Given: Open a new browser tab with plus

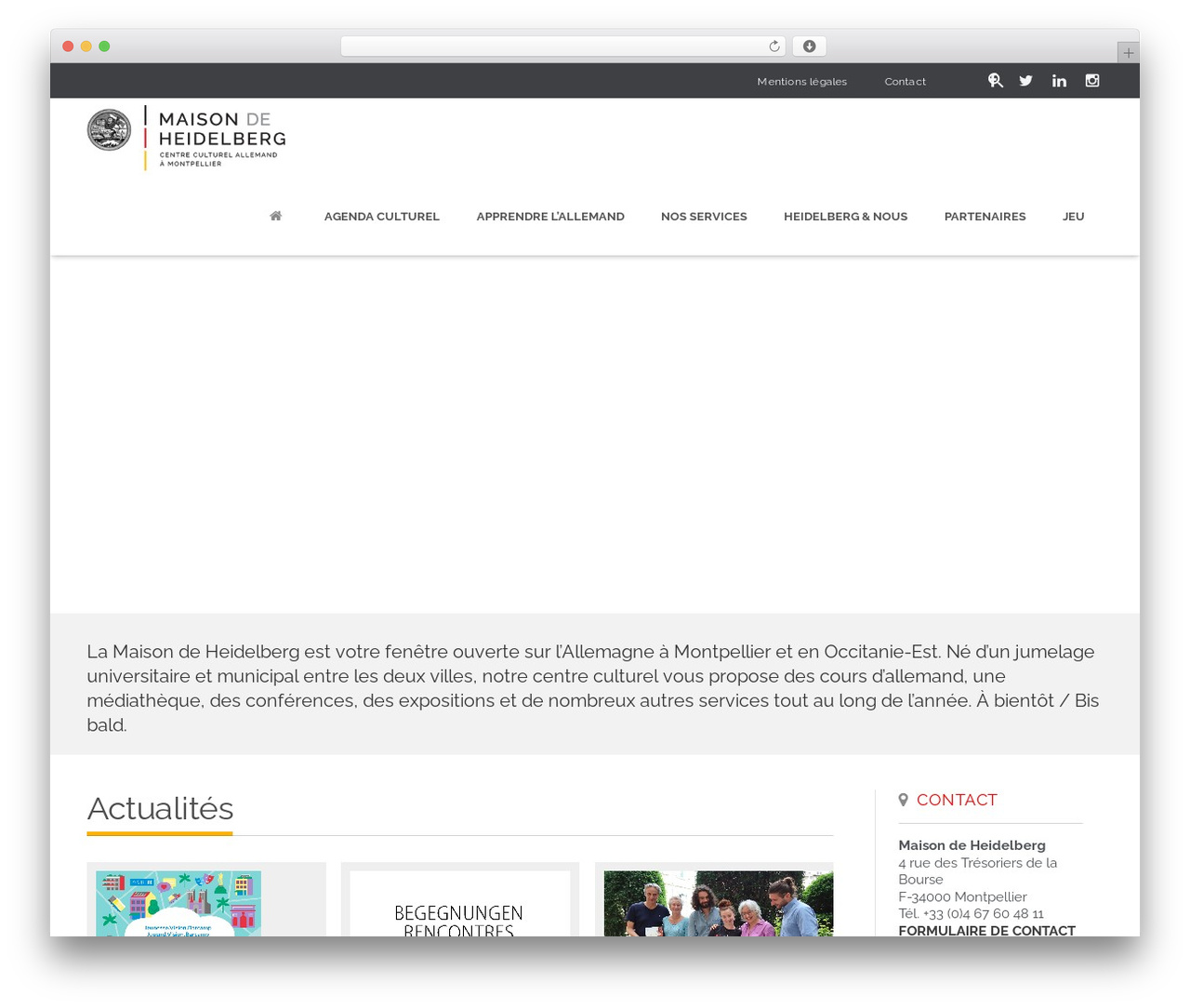Looking at the screenshot, I should click(1128, 53).
